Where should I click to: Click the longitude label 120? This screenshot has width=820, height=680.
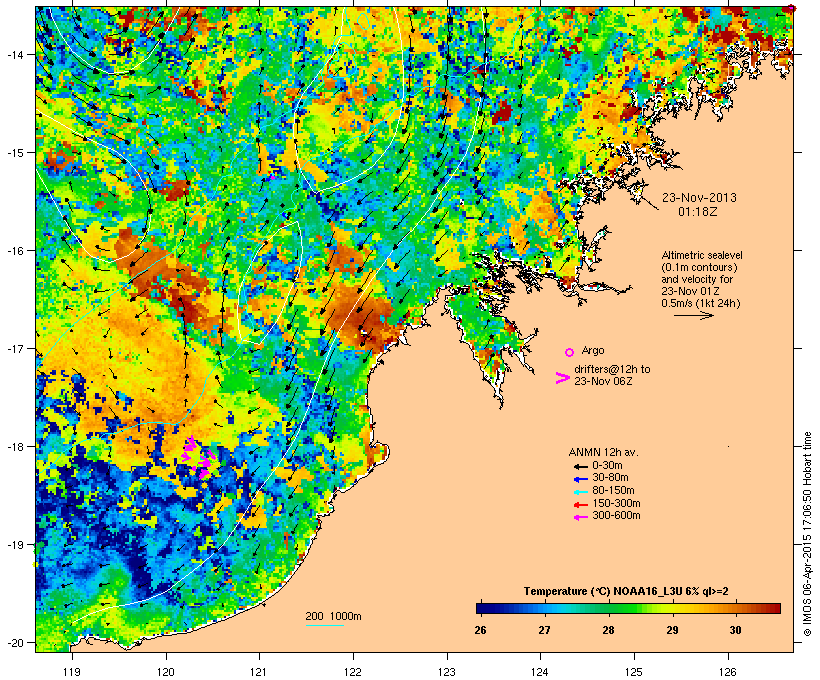pyautogui.click(x=166, y=672)
